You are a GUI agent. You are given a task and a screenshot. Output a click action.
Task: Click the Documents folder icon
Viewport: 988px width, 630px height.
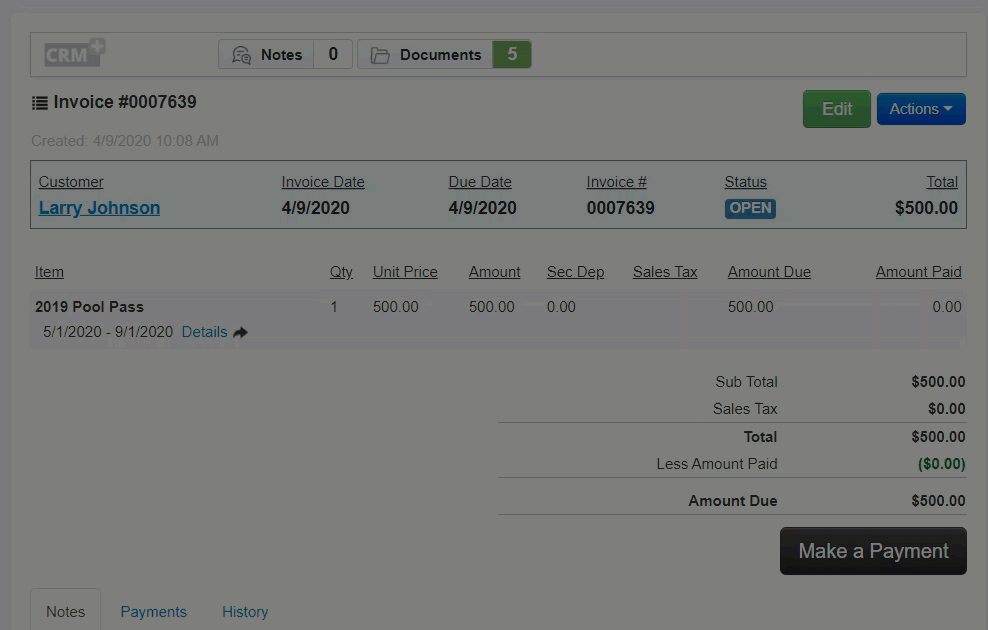(x=380, y=55)
